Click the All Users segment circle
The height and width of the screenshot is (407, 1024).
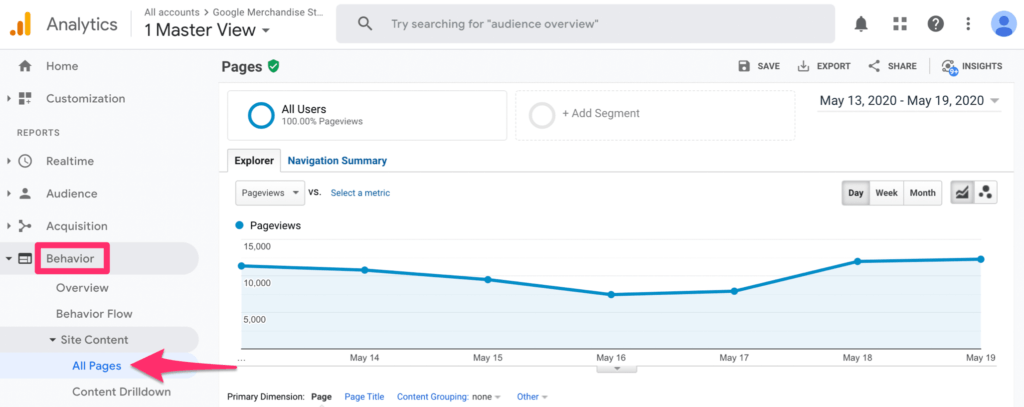(x=261, y=115)
